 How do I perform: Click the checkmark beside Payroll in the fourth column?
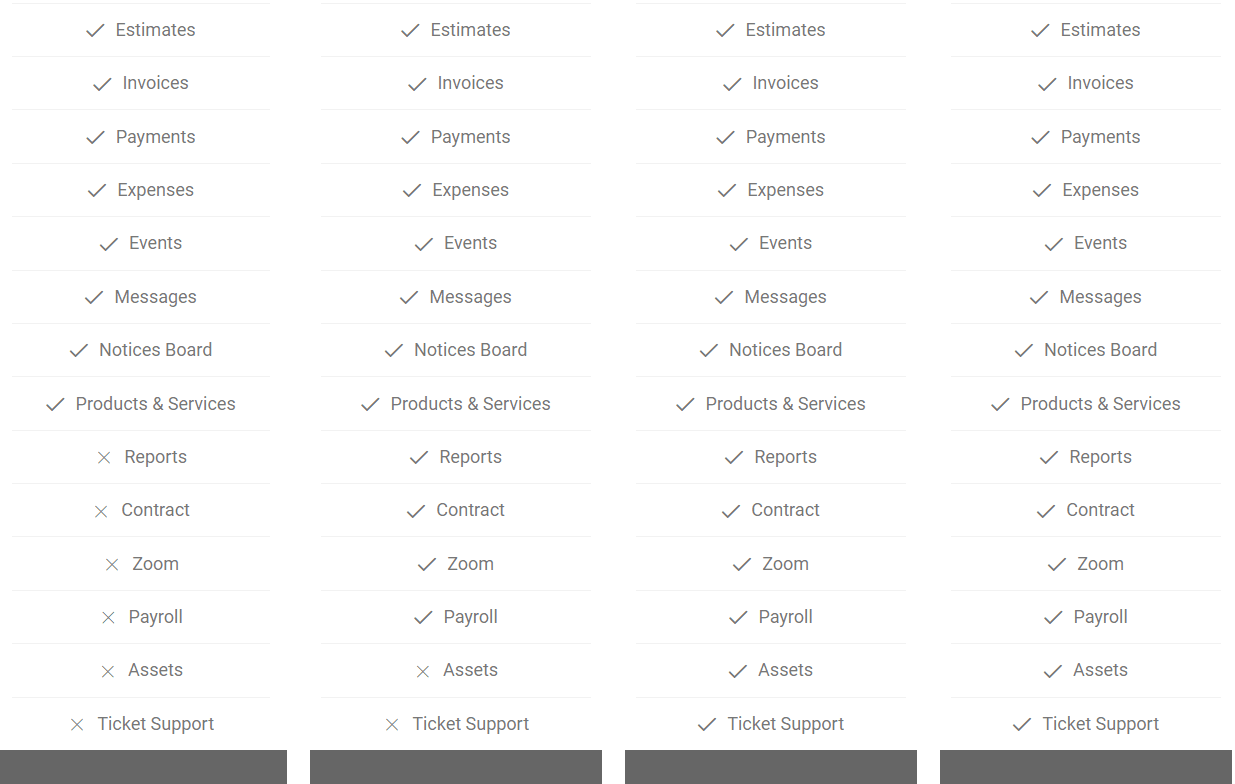1053,618
